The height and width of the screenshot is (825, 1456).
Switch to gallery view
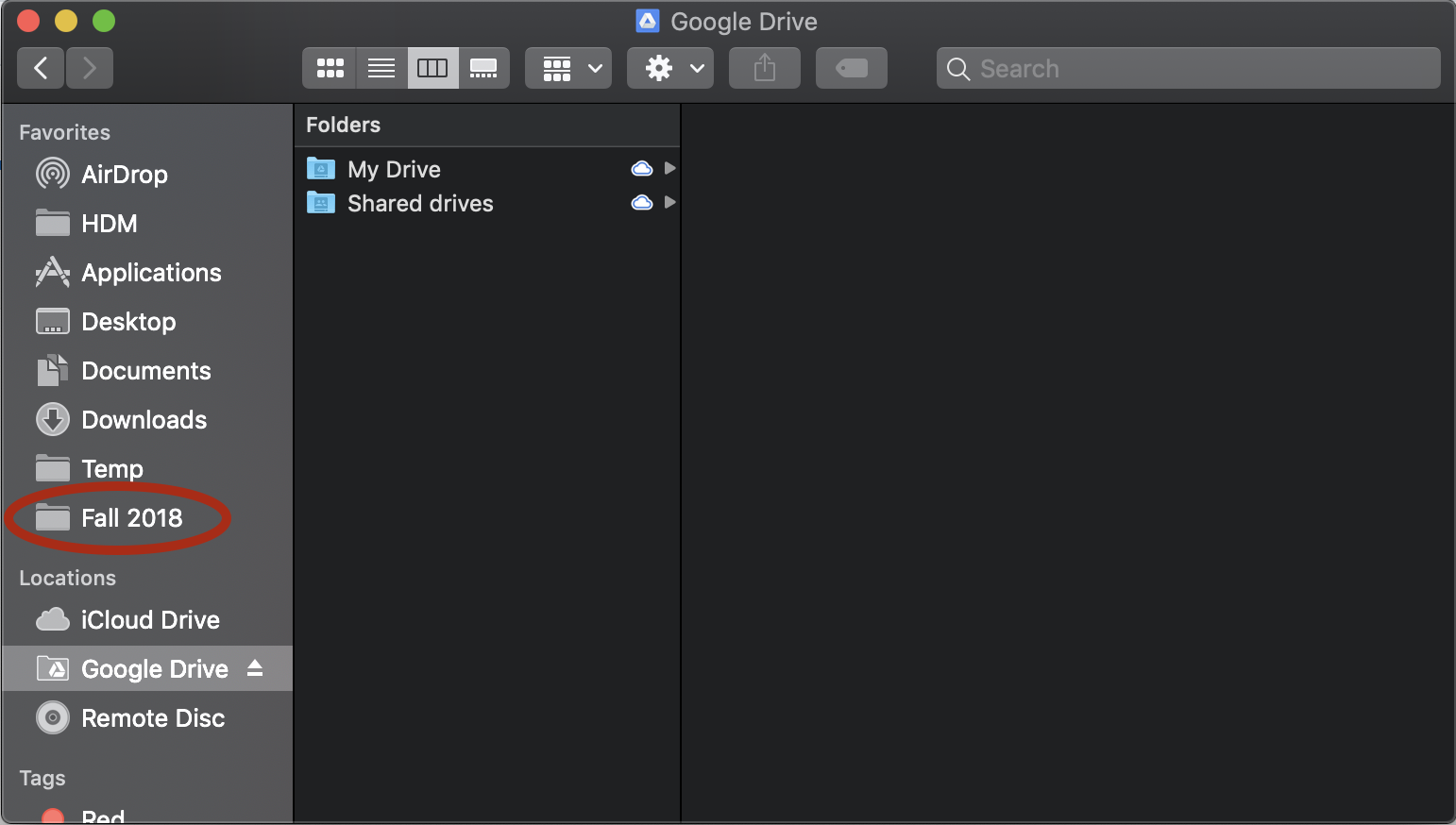483,68
